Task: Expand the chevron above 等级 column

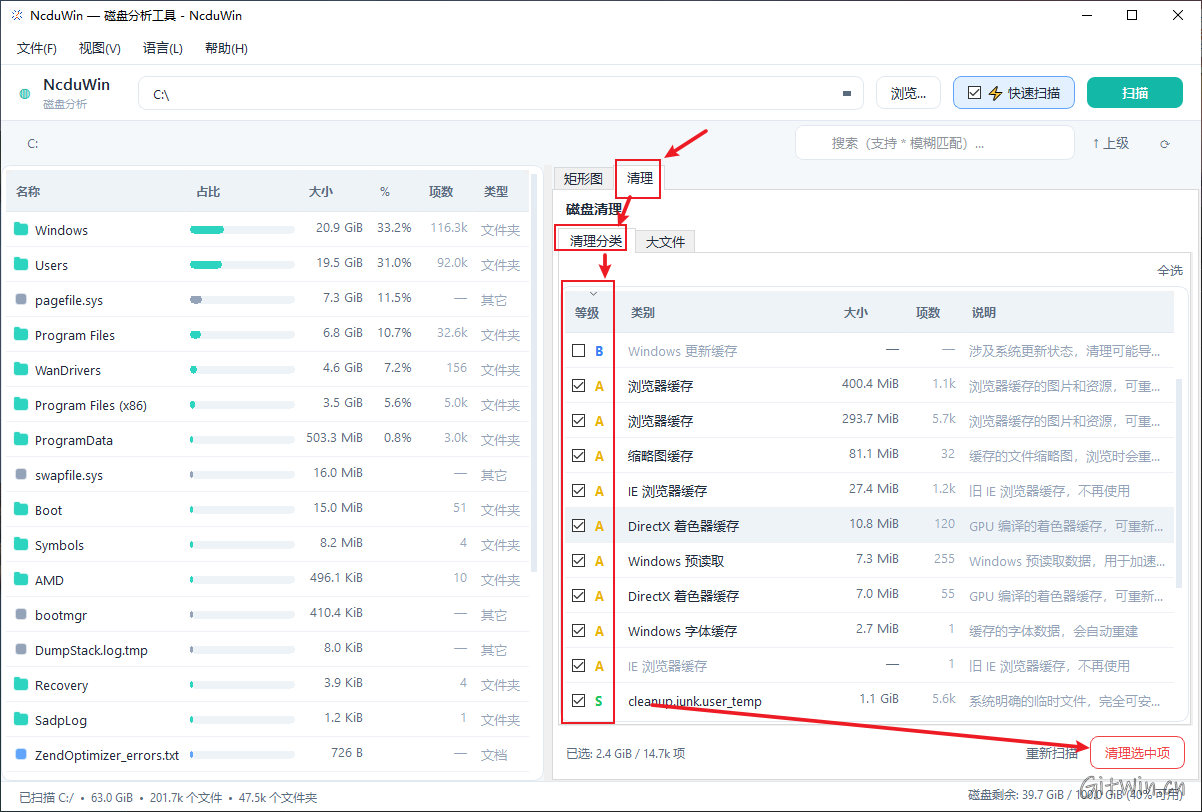Action: click(x=593, y=293)
